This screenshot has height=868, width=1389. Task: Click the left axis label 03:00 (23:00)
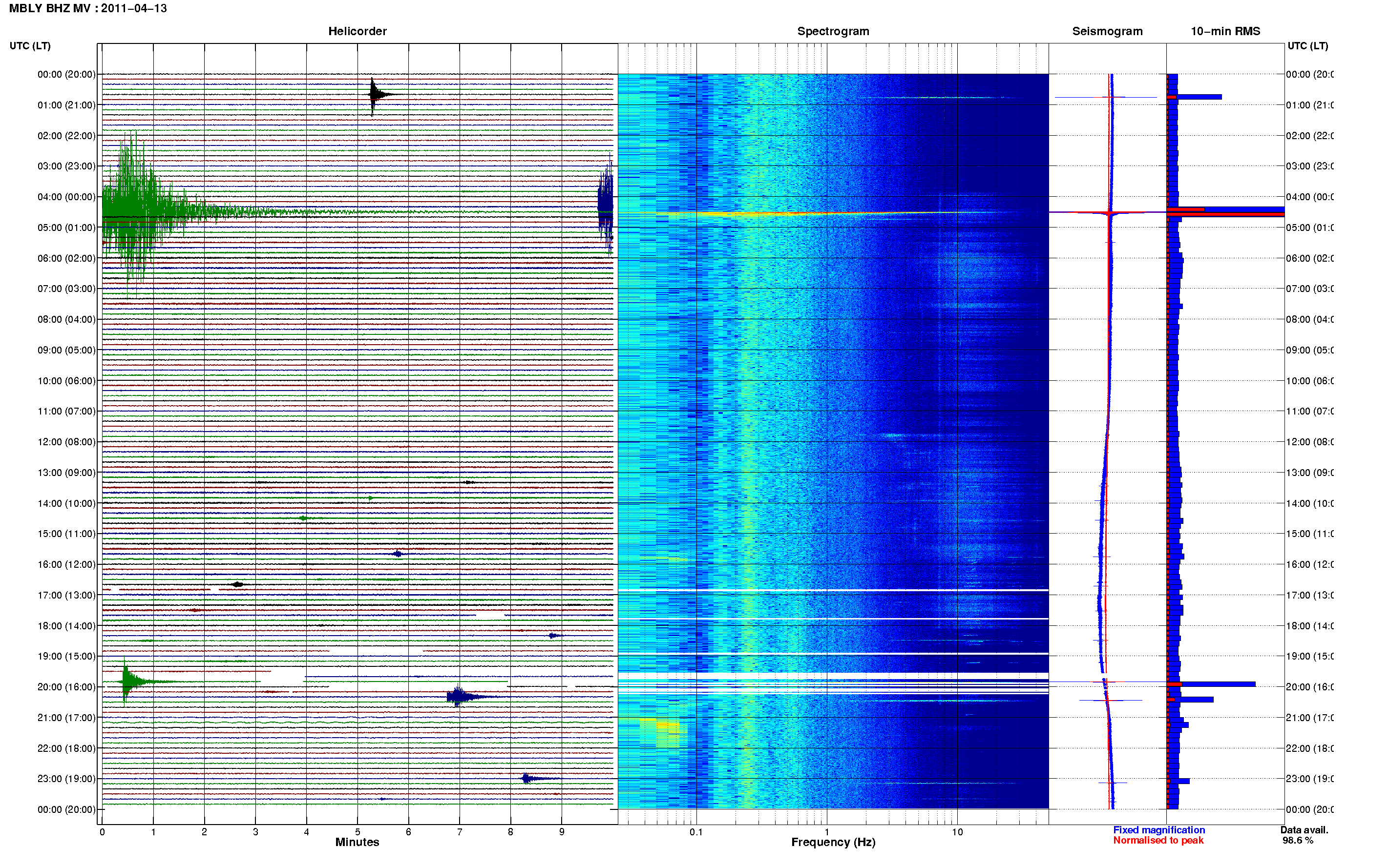[x=66, y=166]
